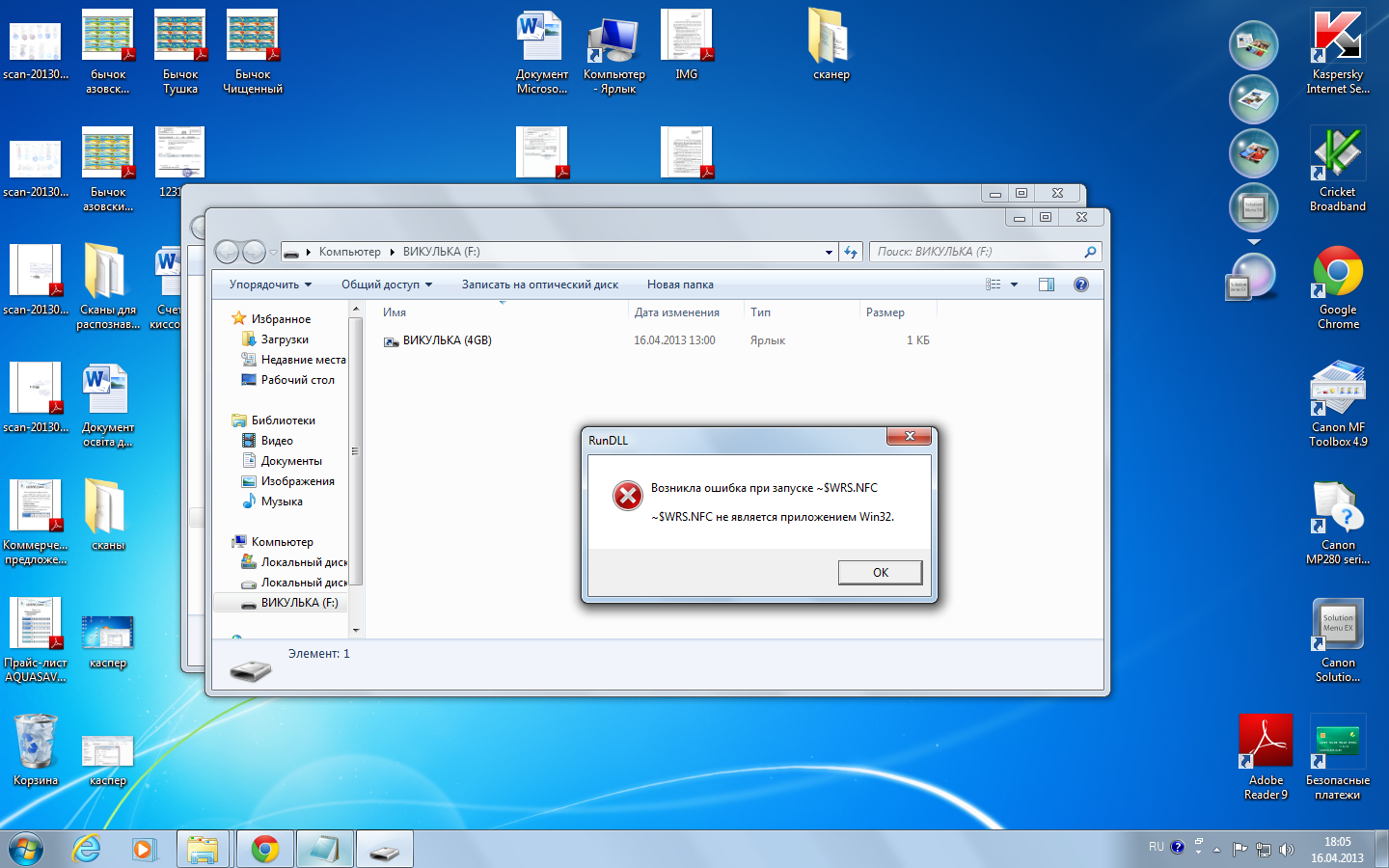Sort by the Тип column header
Image resolution: width=1389 pixels, height=868 pixels.
[x=802, y=312]
